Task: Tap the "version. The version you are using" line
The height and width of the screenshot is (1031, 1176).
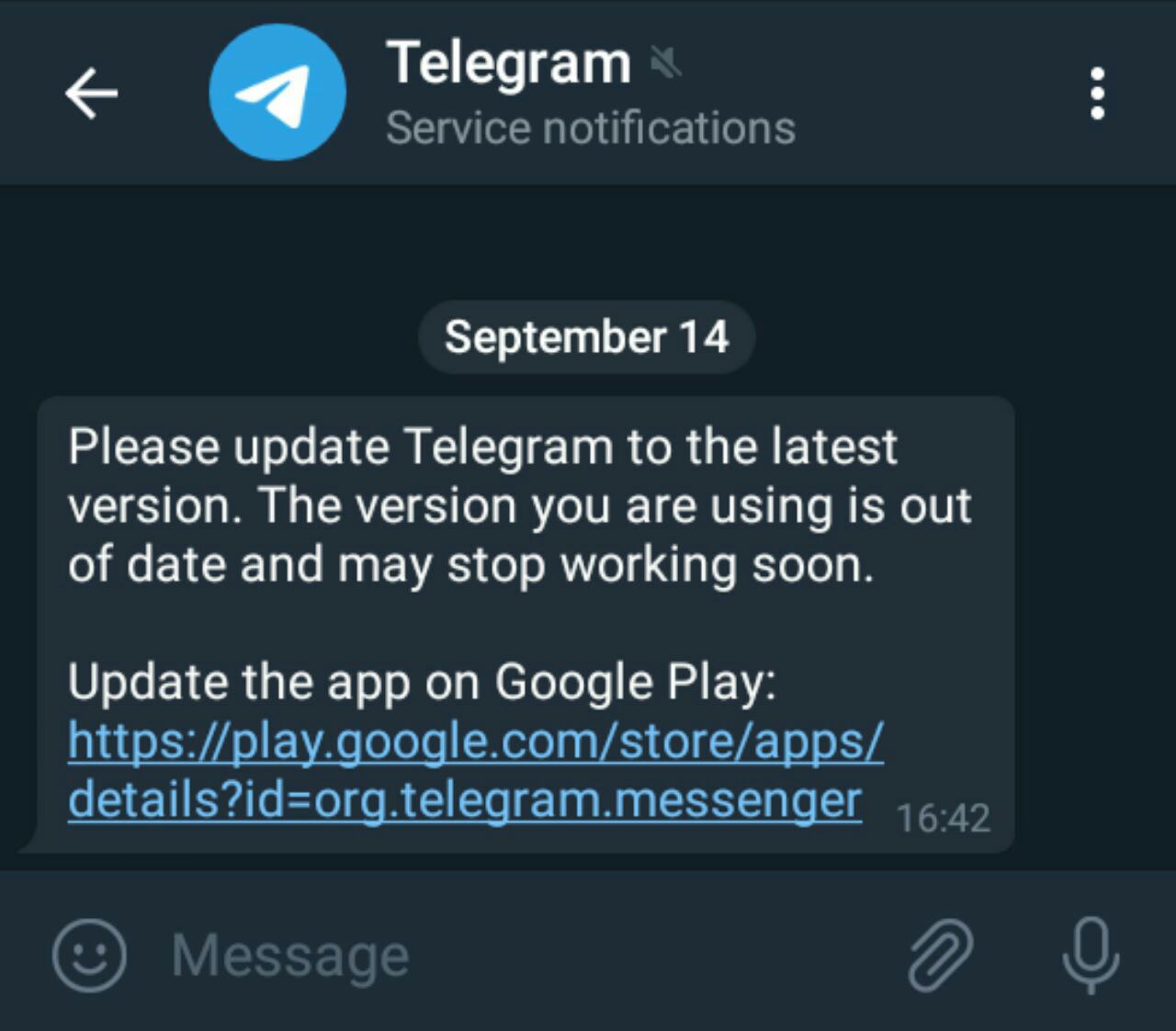Action: 520,506
